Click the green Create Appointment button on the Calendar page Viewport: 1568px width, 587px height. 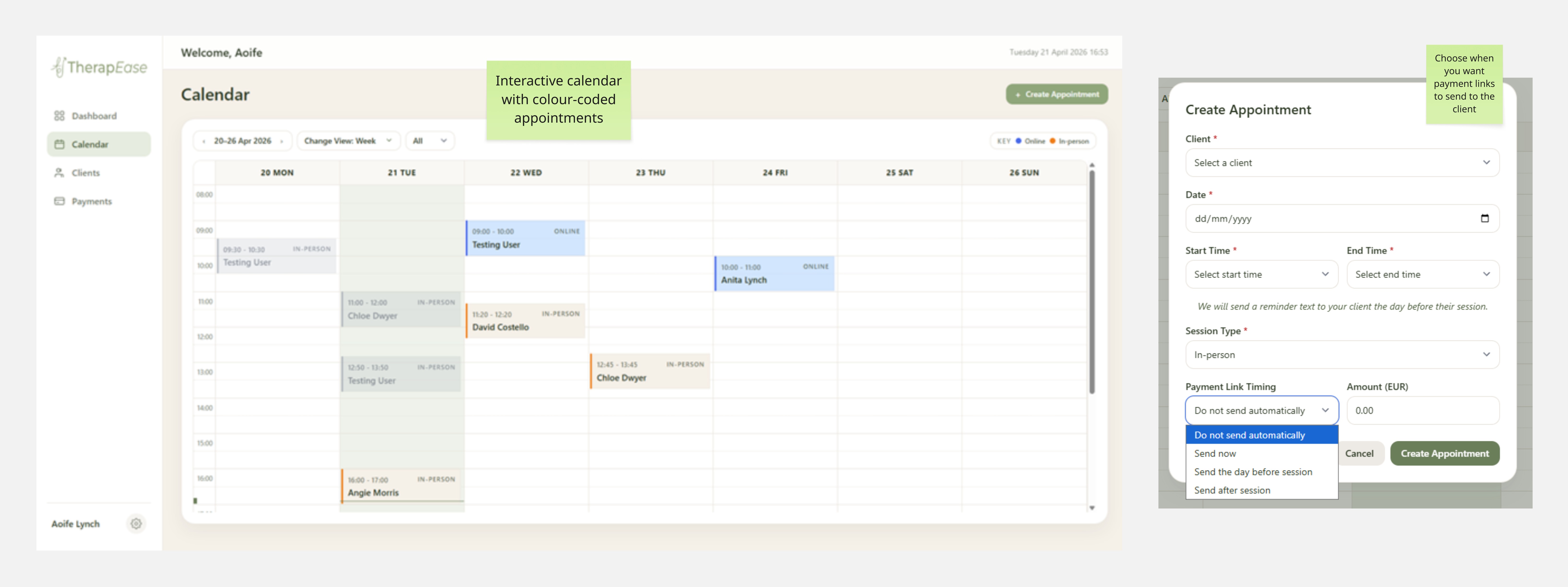click(x=1057, y=94)
